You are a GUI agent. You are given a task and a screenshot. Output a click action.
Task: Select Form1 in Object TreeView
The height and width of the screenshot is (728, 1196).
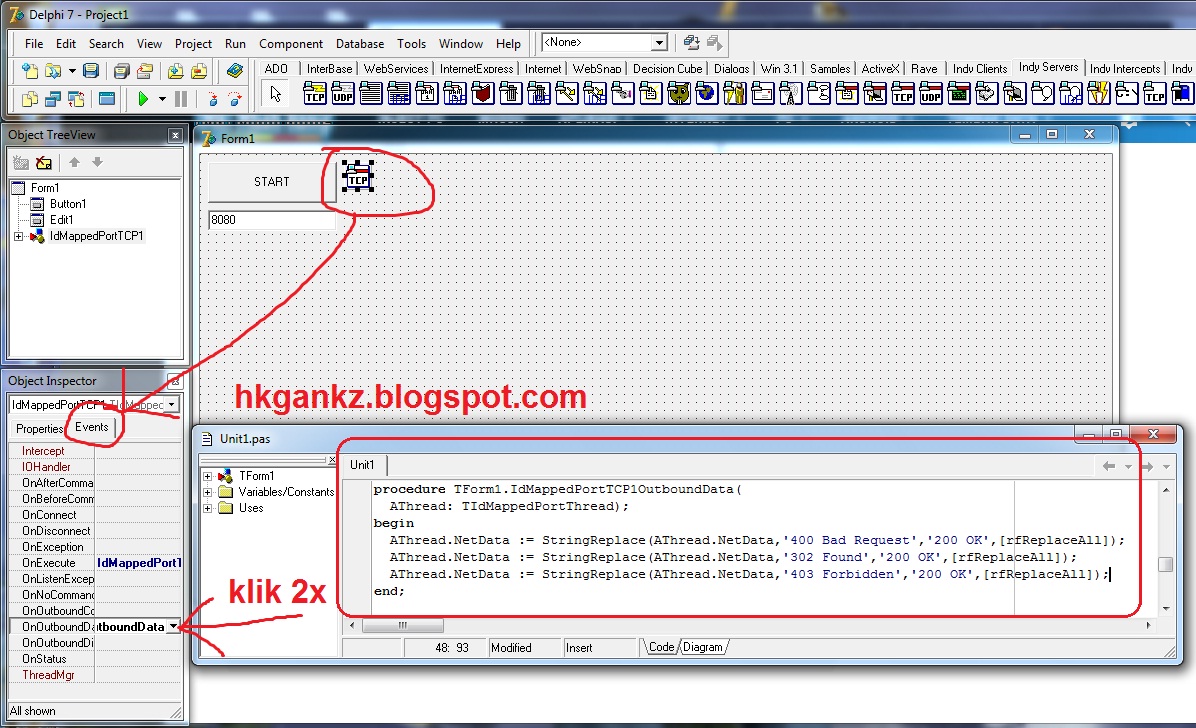pos(44,188)
